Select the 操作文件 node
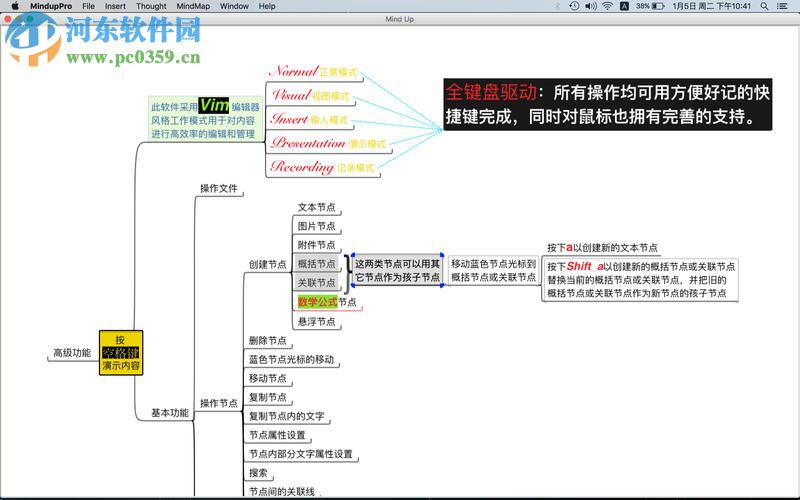This screenshot has width=800, height=500. pos(219,188)
